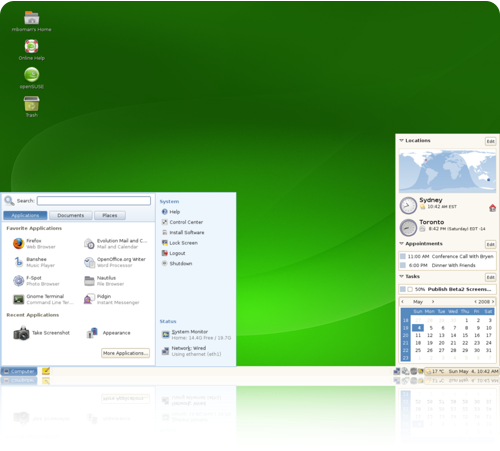
Task: Launch F-Spot Photo Browser
Action: [36, 281]
